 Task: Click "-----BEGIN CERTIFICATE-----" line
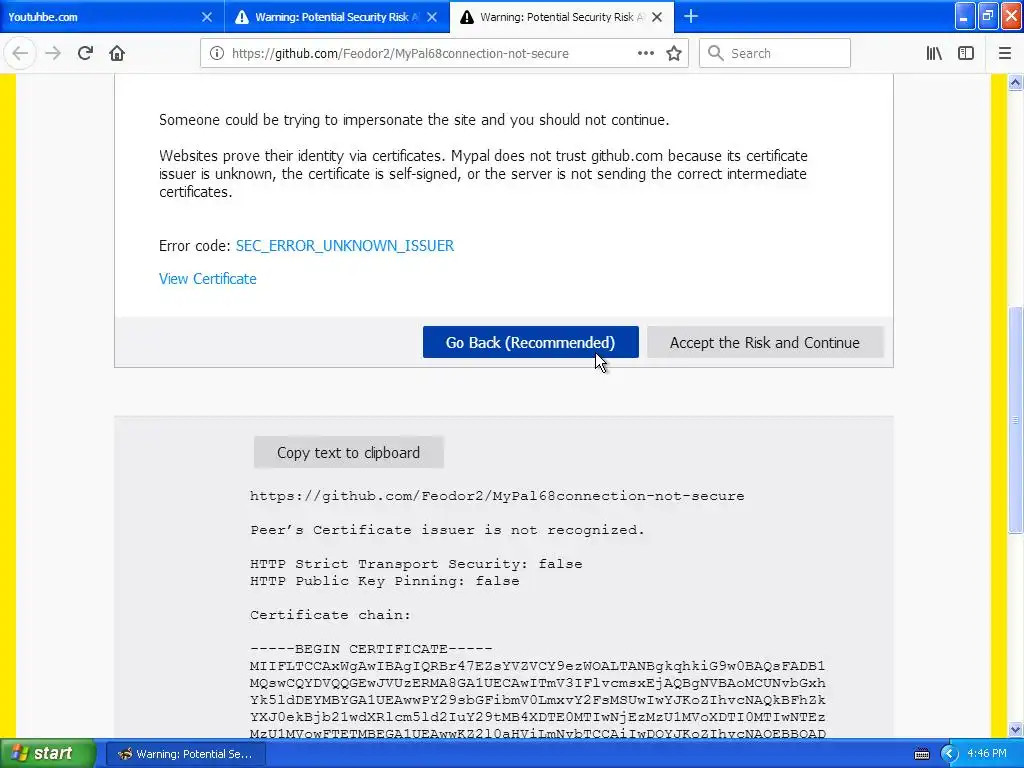[x=371, y=648]
